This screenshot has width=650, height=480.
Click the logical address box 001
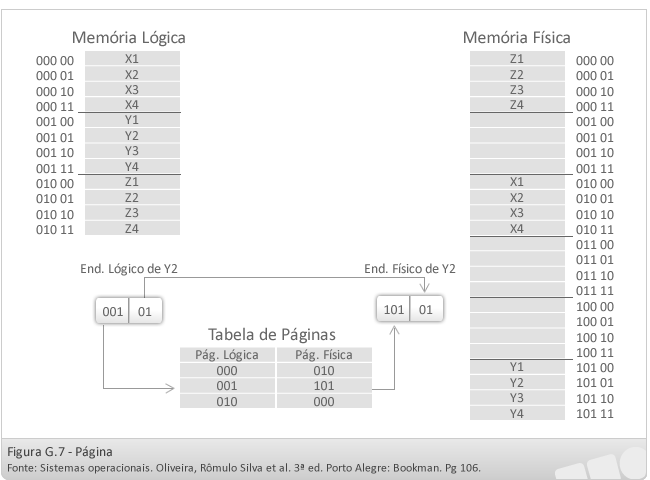pos(112,311)
